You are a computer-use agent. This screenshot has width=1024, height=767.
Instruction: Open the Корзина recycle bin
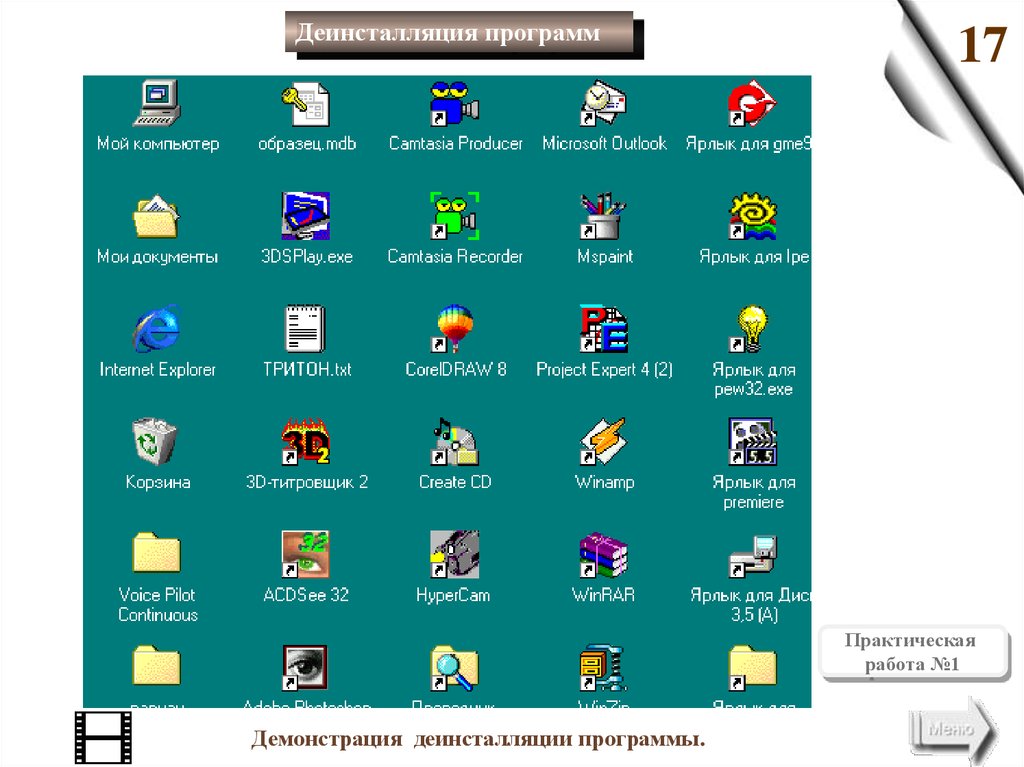(157, 441)
